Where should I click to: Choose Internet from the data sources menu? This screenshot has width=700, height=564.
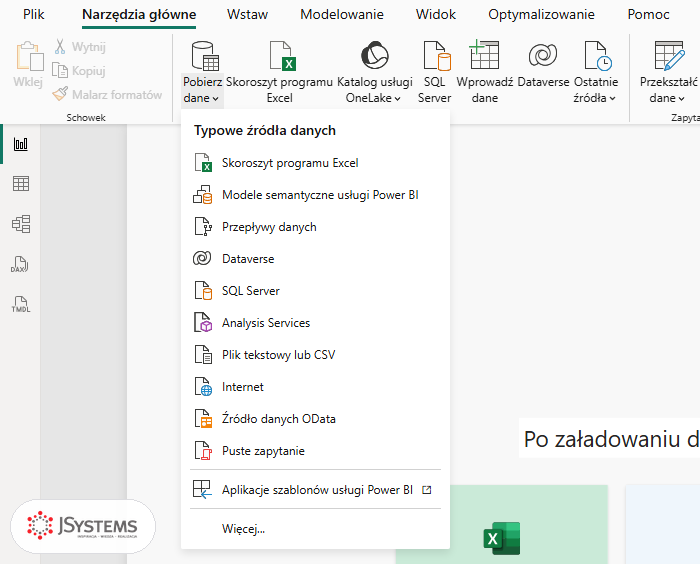click(315, 387)
